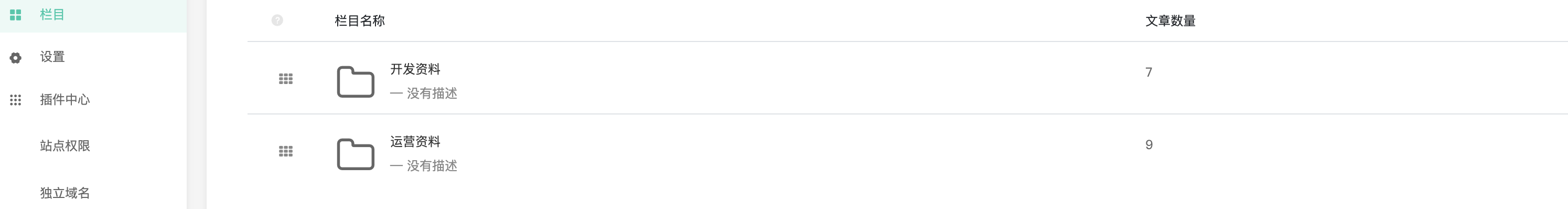
Task: Click the article count 7 for 开发资料
Action: (1148, 72)
